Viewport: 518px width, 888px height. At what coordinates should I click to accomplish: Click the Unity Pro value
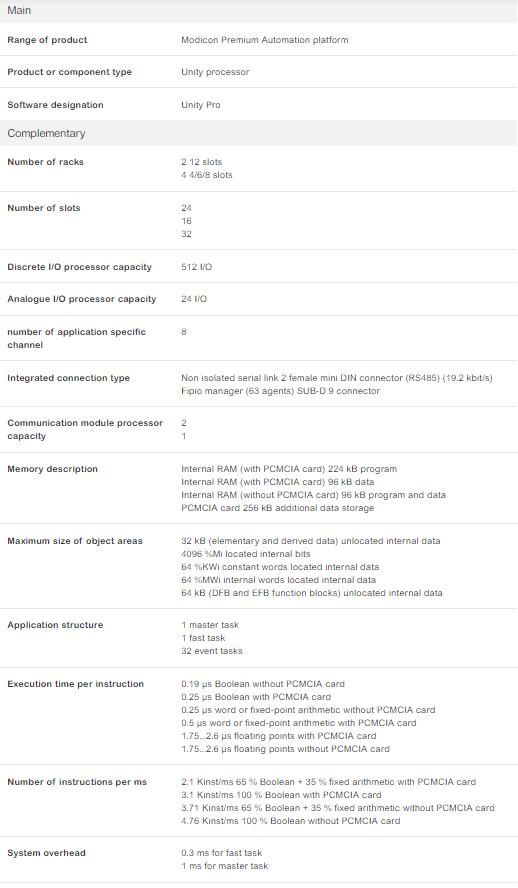pos(200,105)
